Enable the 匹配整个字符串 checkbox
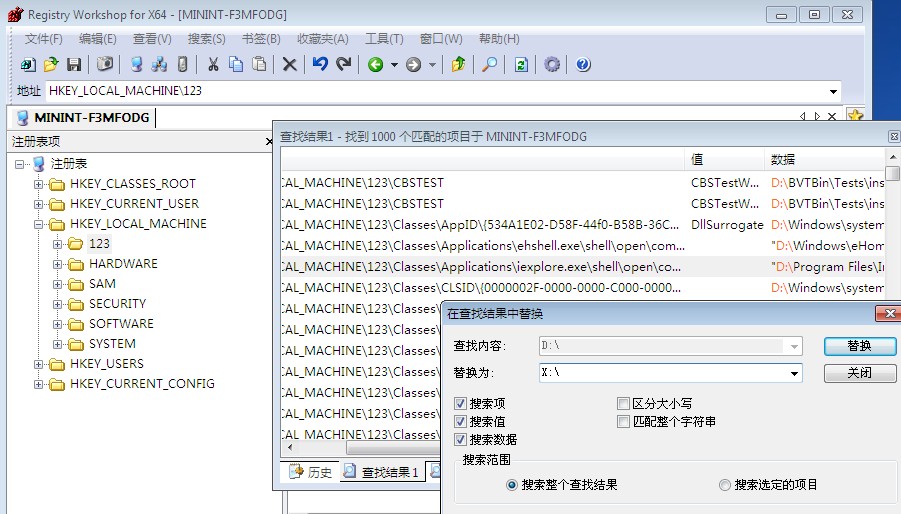Viewport: 901px width, 514px height. tap(623, 422)
